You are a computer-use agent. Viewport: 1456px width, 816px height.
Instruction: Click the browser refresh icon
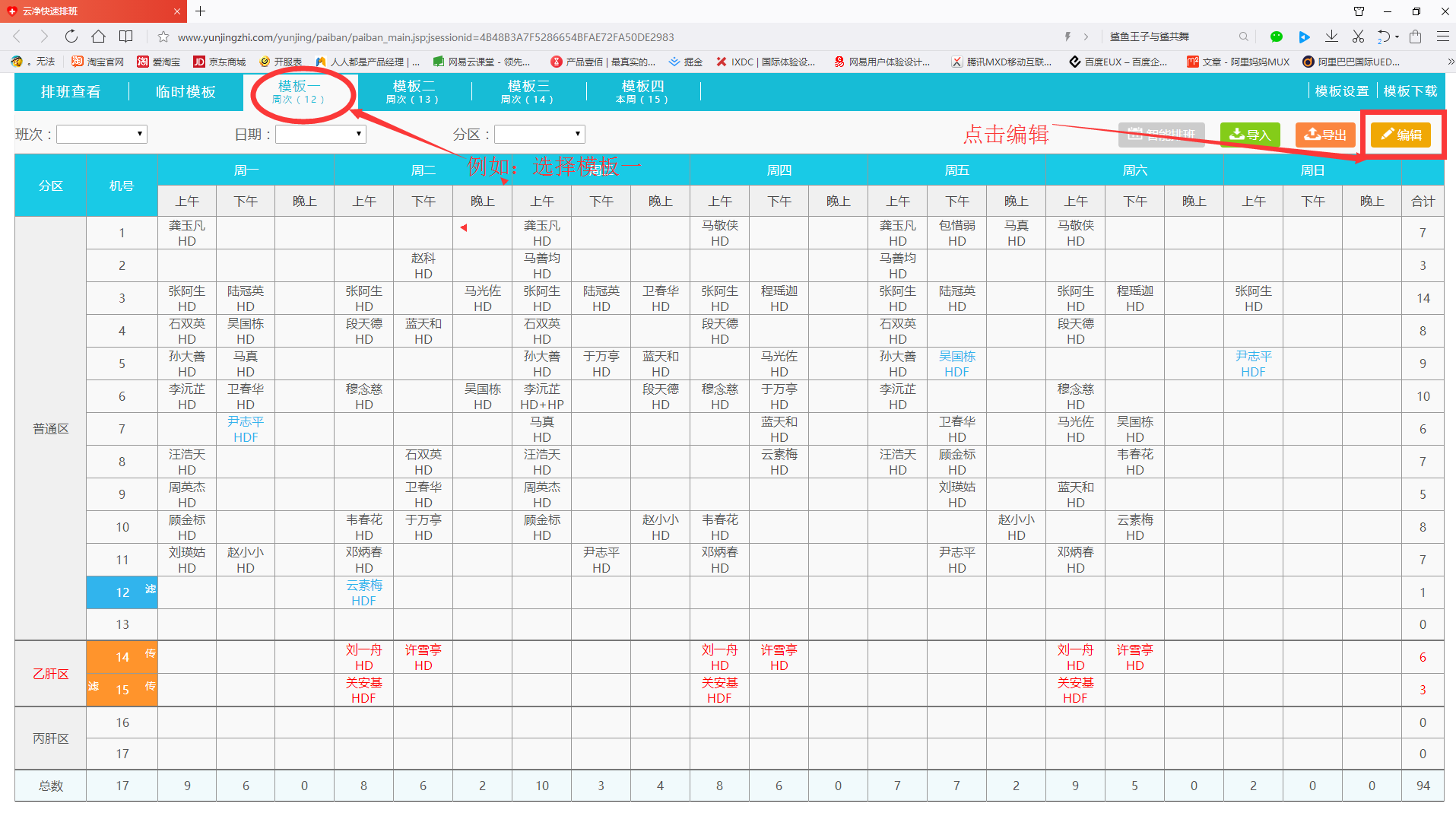click(71, 37)
